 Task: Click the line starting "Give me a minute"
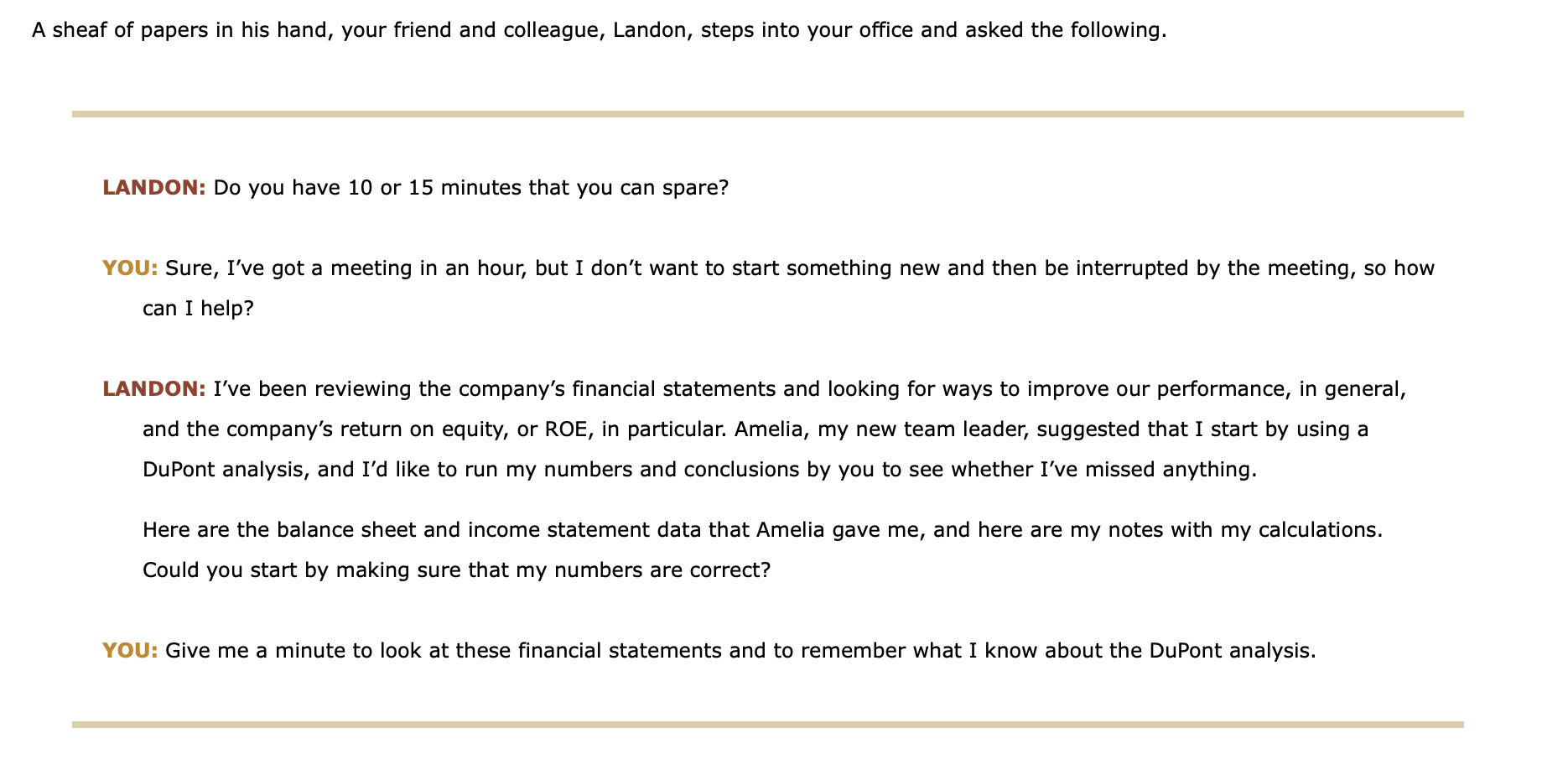pyautogui.click(x=740, y=651)
